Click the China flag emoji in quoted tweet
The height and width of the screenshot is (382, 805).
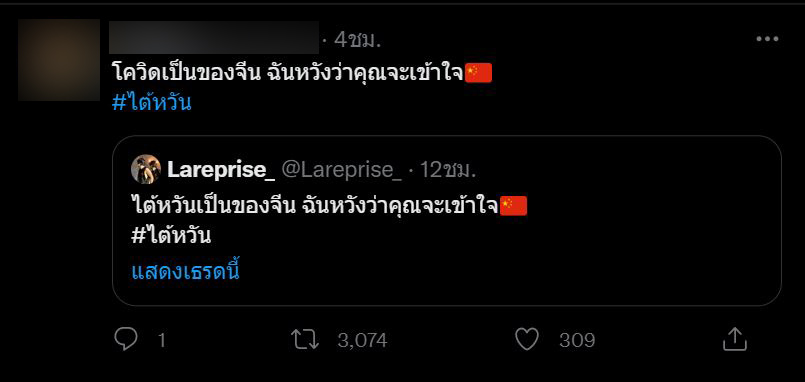[513, 206]
